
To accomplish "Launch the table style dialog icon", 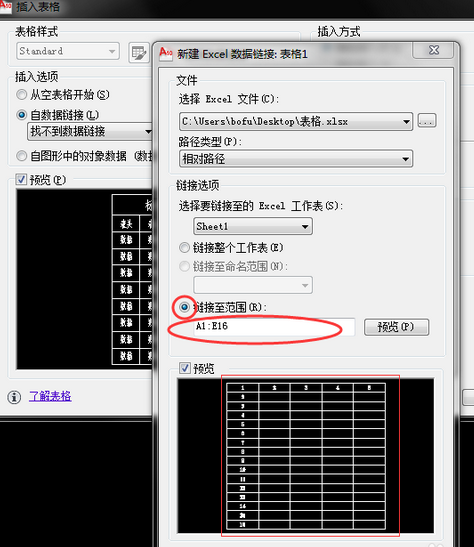I will (x=139, y=52).
